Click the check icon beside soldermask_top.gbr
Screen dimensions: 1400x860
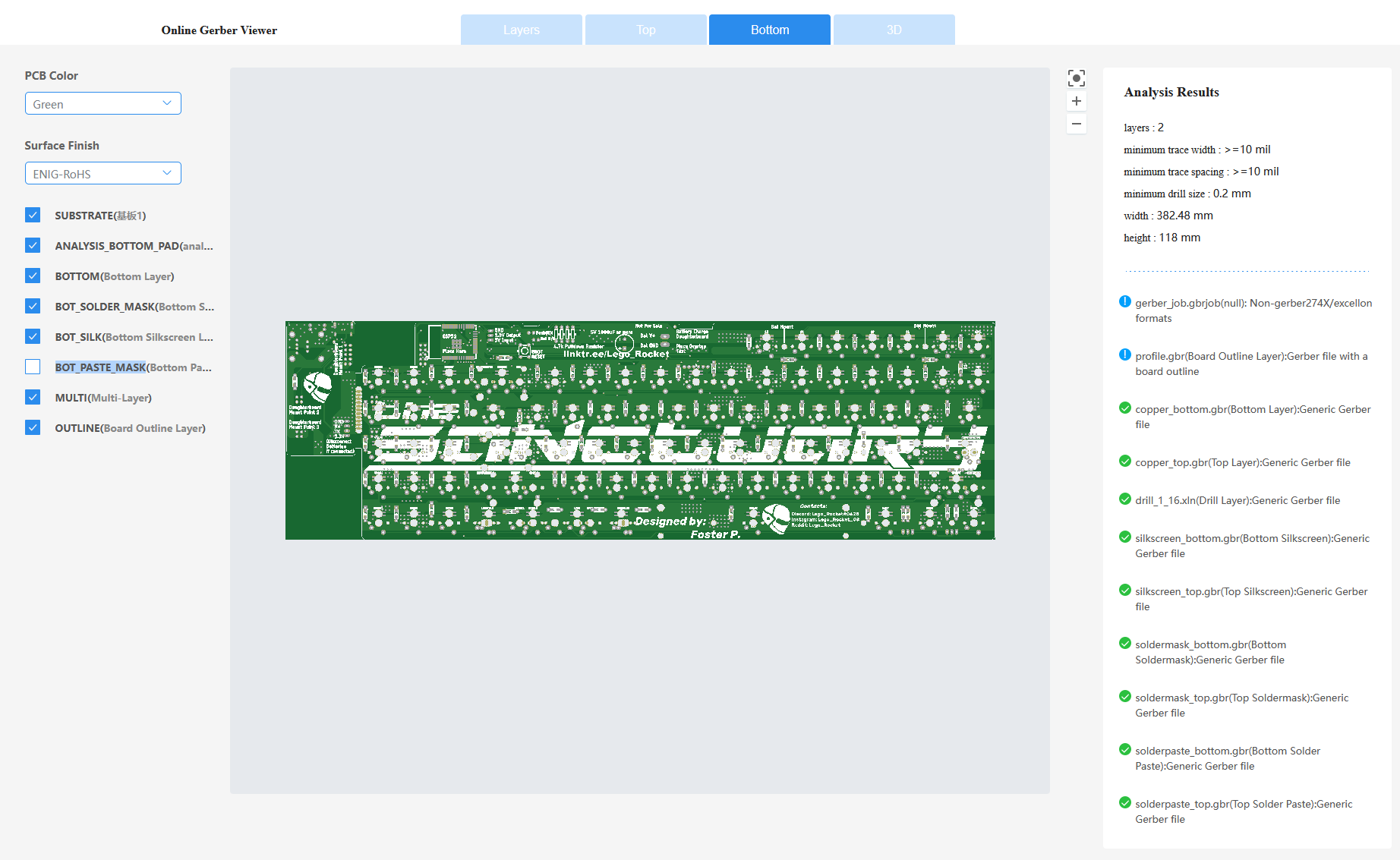1124,696
